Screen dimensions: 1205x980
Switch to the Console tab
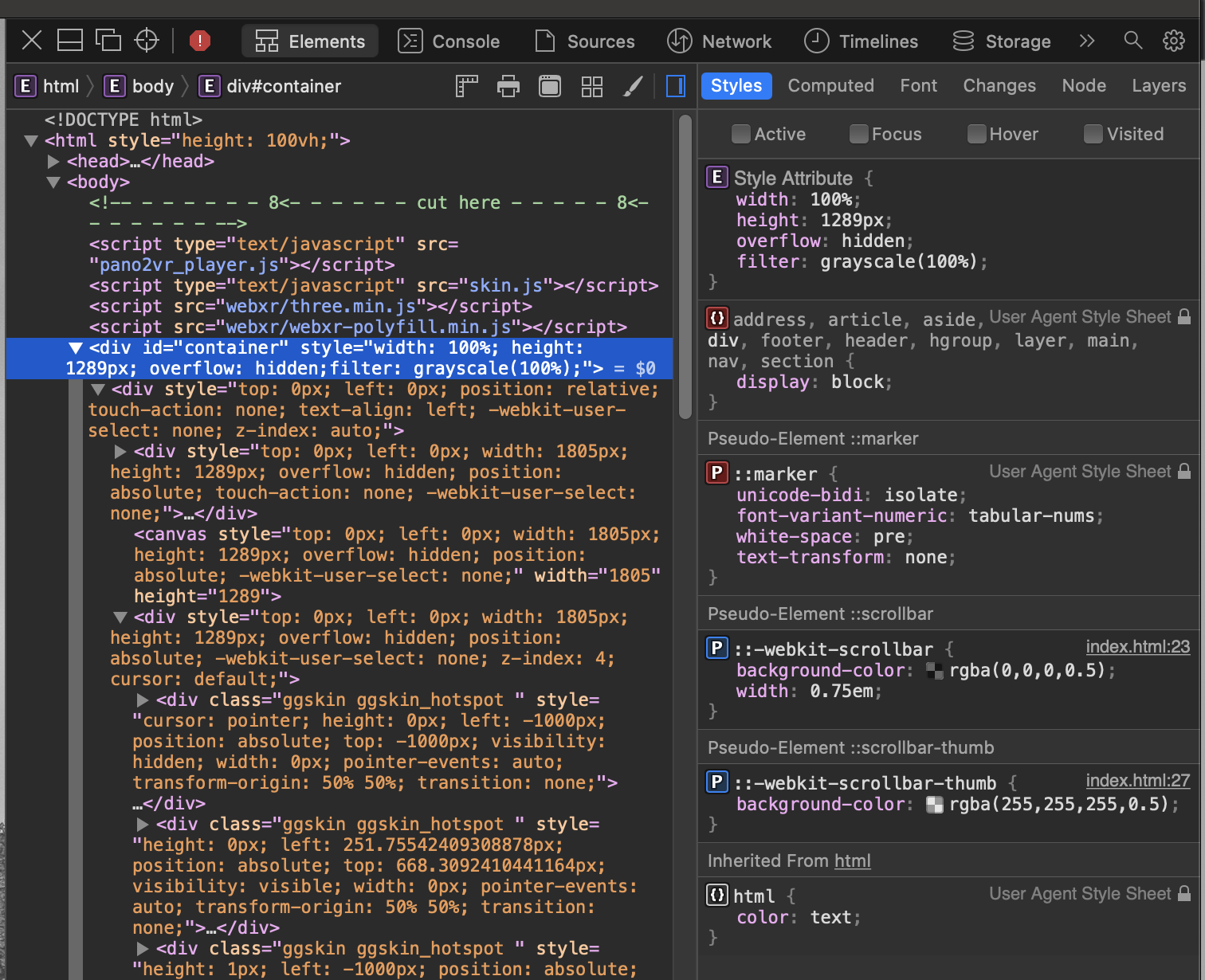[x=449, y=41]
